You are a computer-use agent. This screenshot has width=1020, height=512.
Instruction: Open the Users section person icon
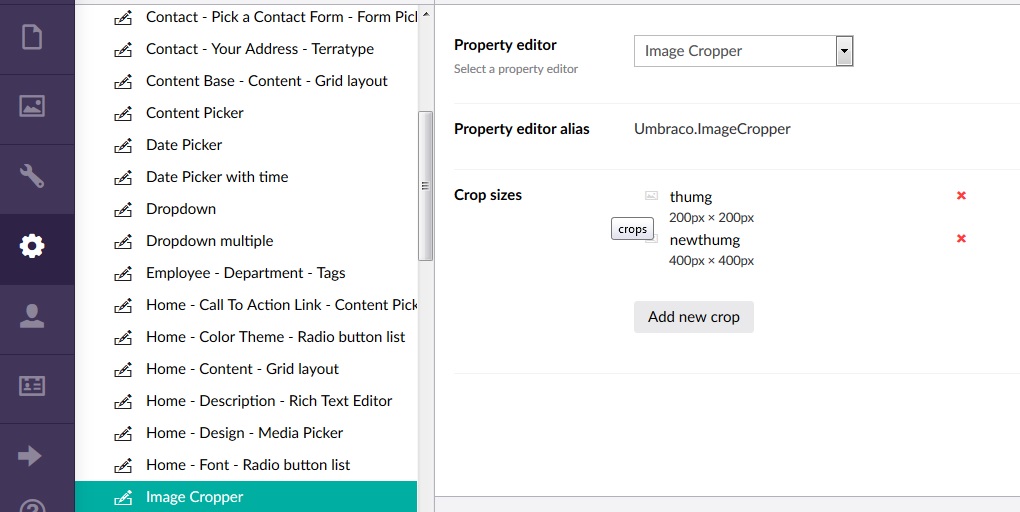point(32,316)
